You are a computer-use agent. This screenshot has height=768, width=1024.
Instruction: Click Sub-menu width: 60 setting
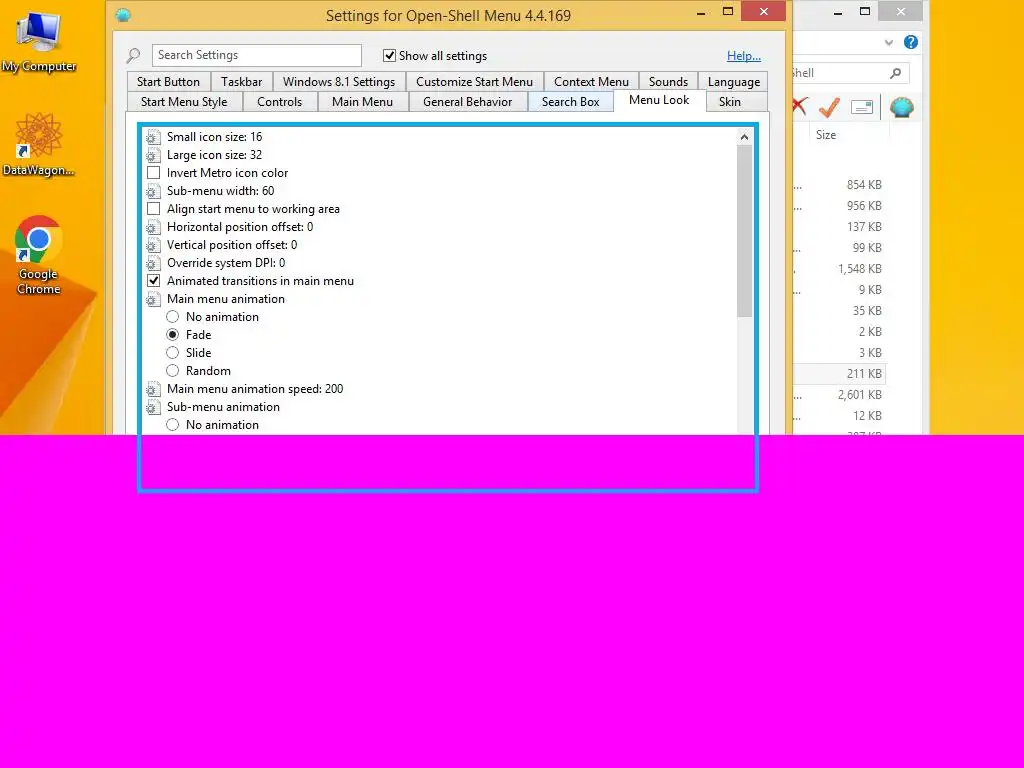coord(221,191)
